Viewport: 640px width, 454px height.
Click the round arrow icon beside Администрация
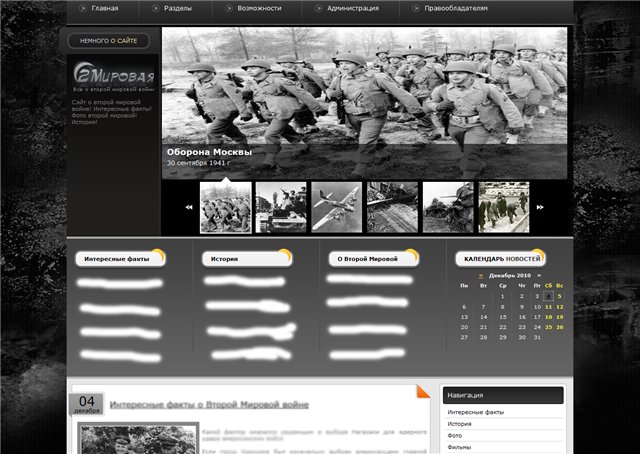(x=318, y=8)
